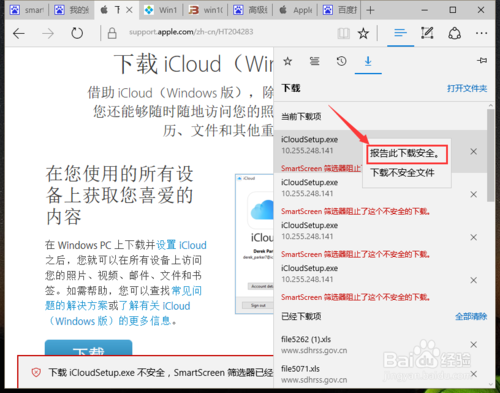Click the iCloud app screenshot image

pyautogui.click(x=255, y=244)
